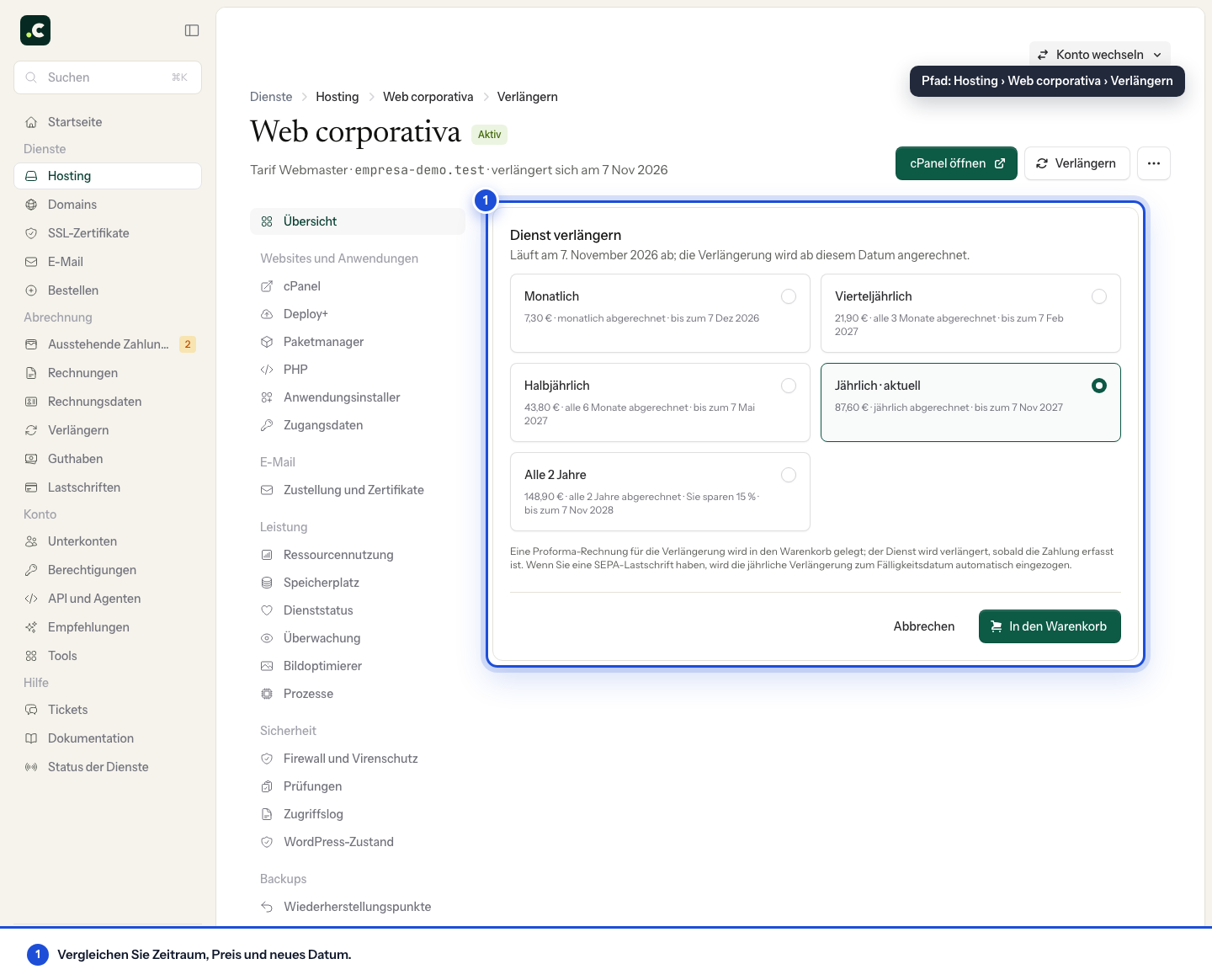The height and width of the screenshot is (980, 1212).
Task: Open Rechnungen document icon
Action: tap(31, 373)
